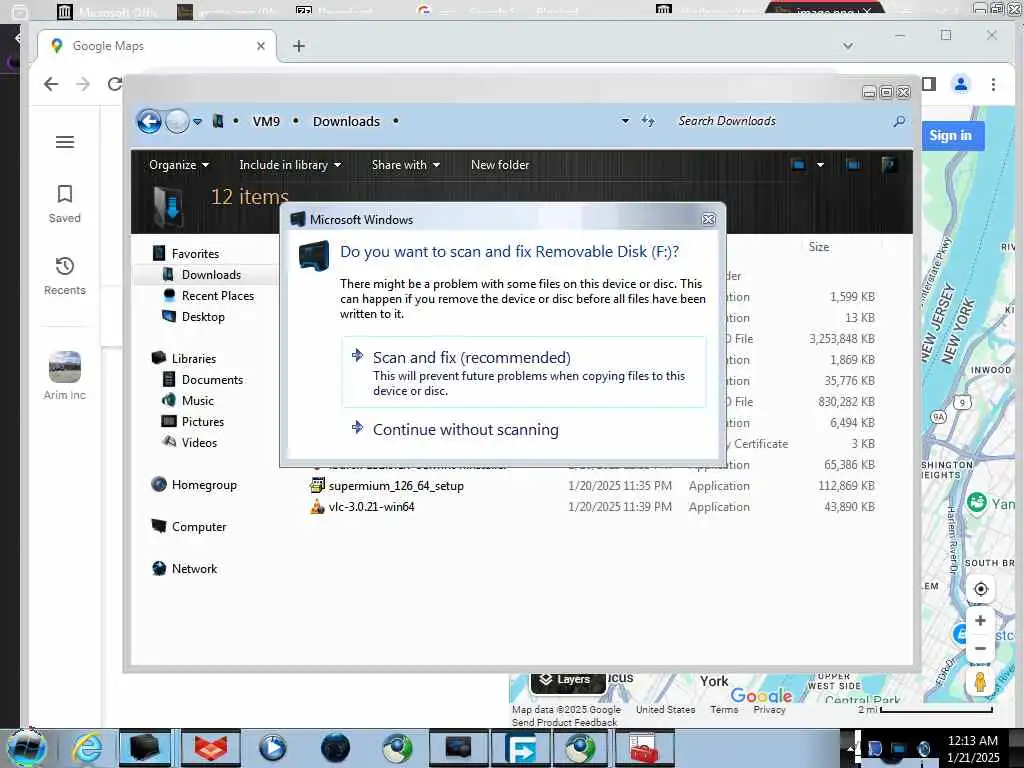This screenshot has height=768, width=1024.
Task: Click the address bar refresh icon
Action: pyautogui.click(x=648, y=121)
